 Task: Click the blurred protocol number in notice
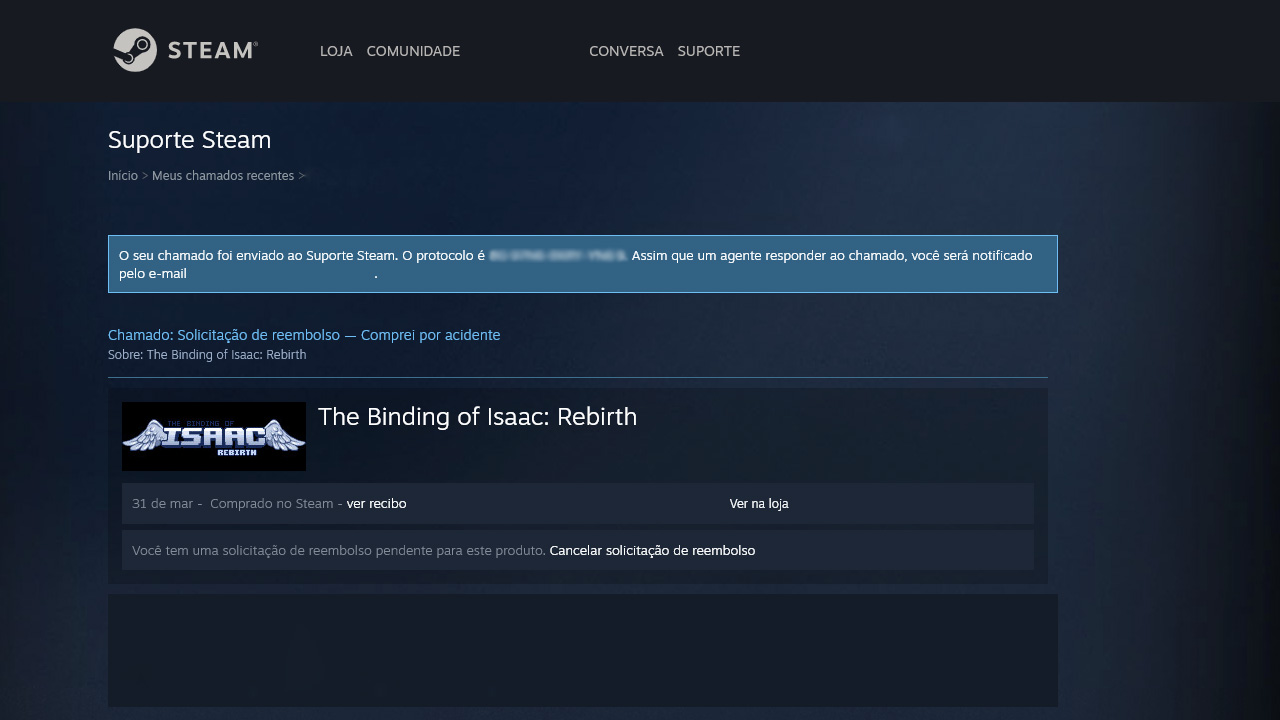(x=558, y=256)
